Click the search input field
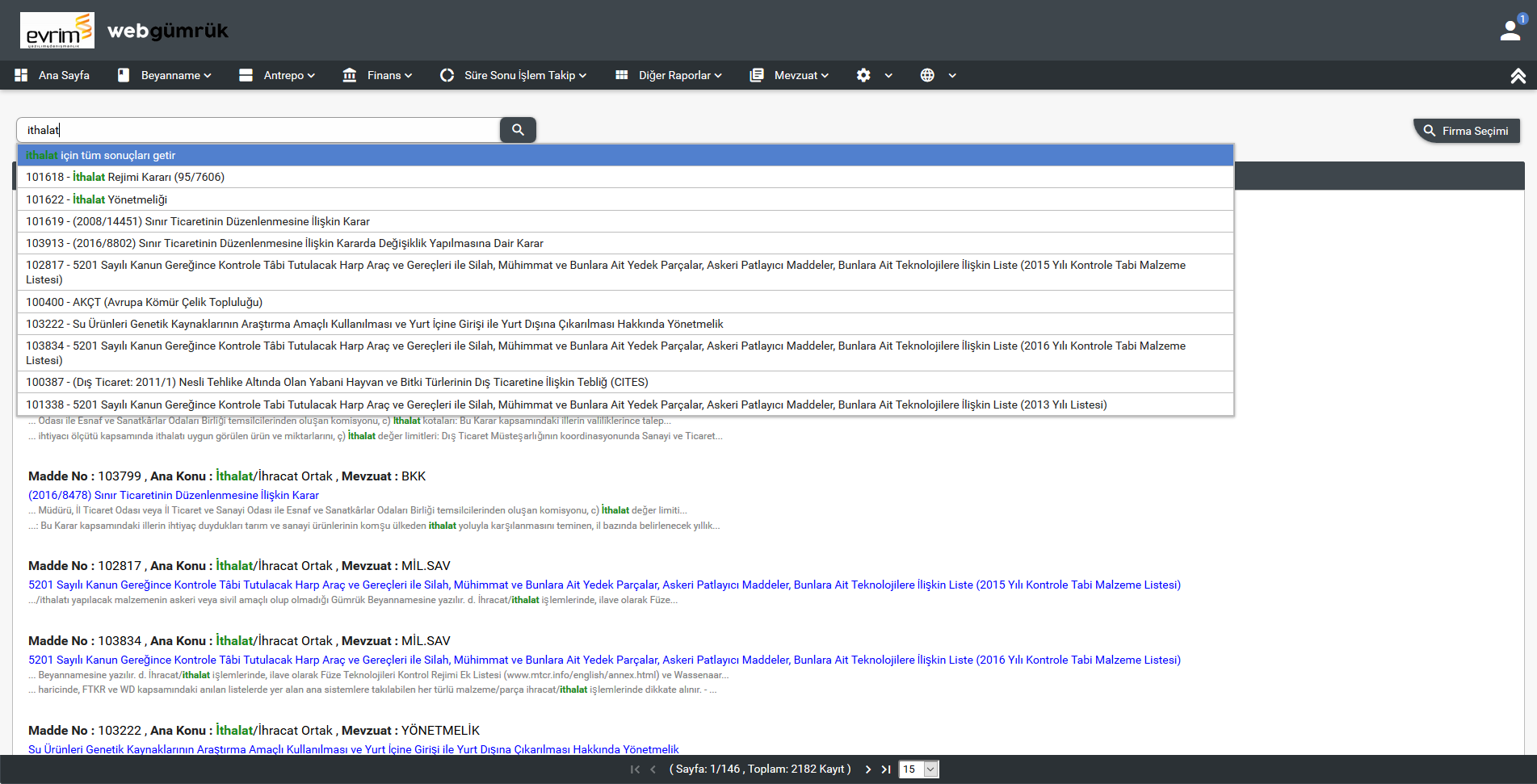This screenshot has height=784, width=1537. pos(258,130)
